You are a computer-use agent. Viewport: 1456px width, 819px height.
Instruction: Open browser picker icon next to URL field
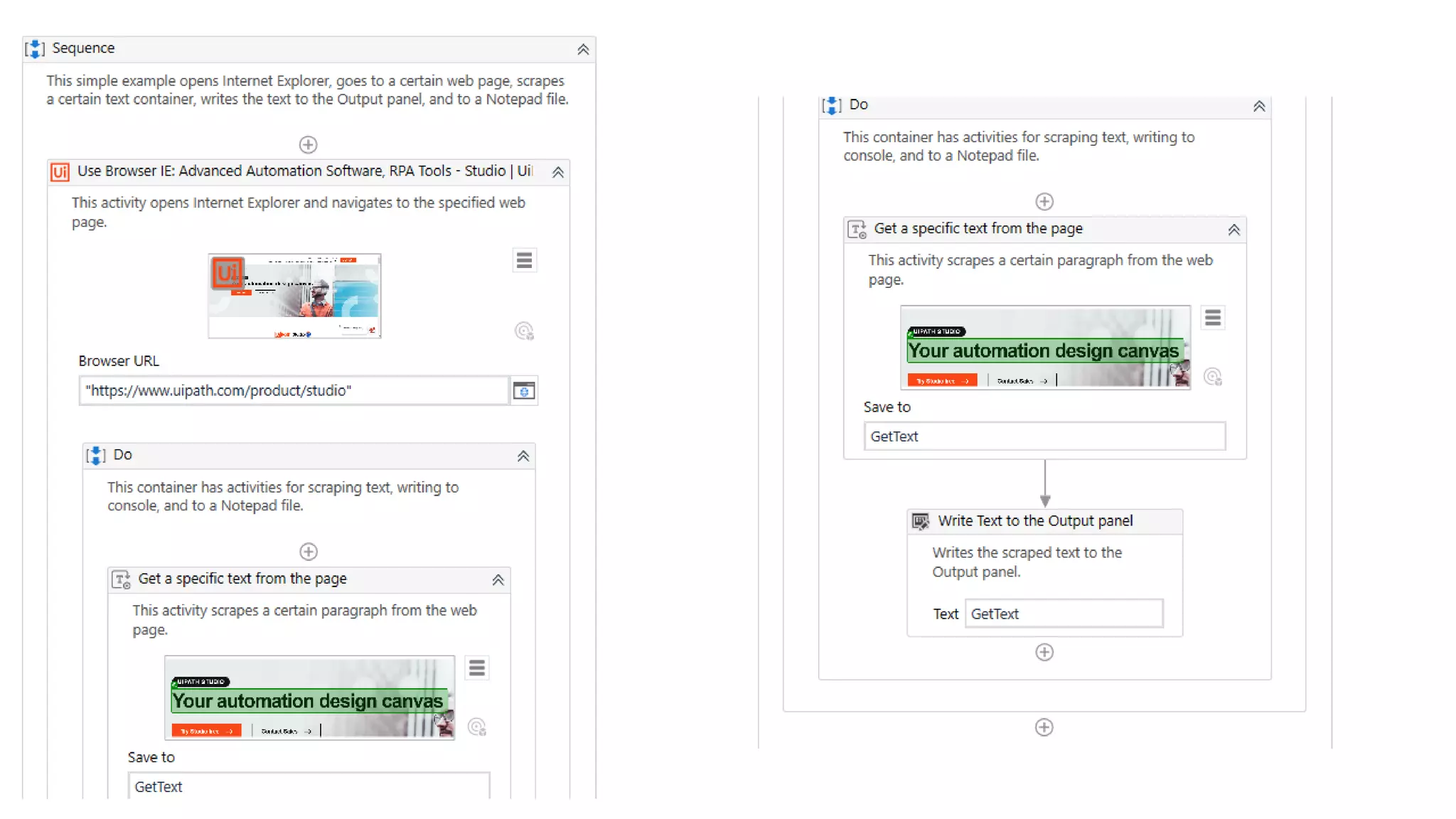(x=524, y=390)
